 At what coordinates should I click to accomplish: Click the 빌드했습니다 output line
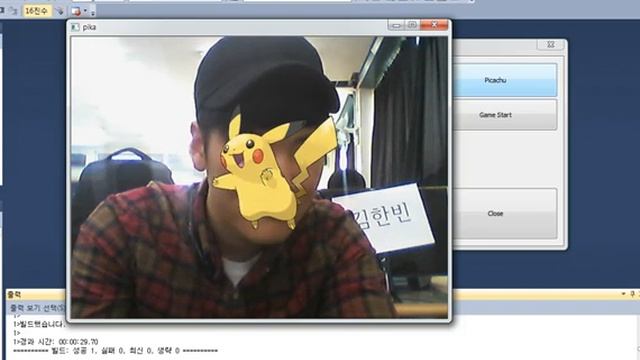coord(39,324)
